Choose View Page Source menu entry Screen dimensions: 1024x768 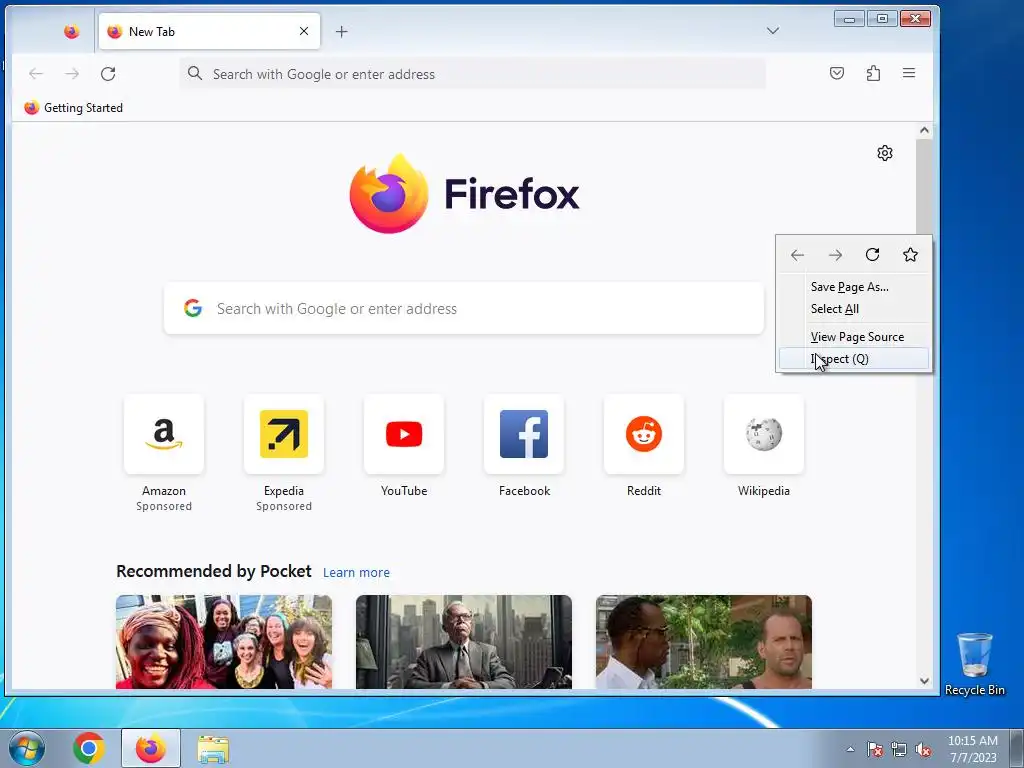854,337
